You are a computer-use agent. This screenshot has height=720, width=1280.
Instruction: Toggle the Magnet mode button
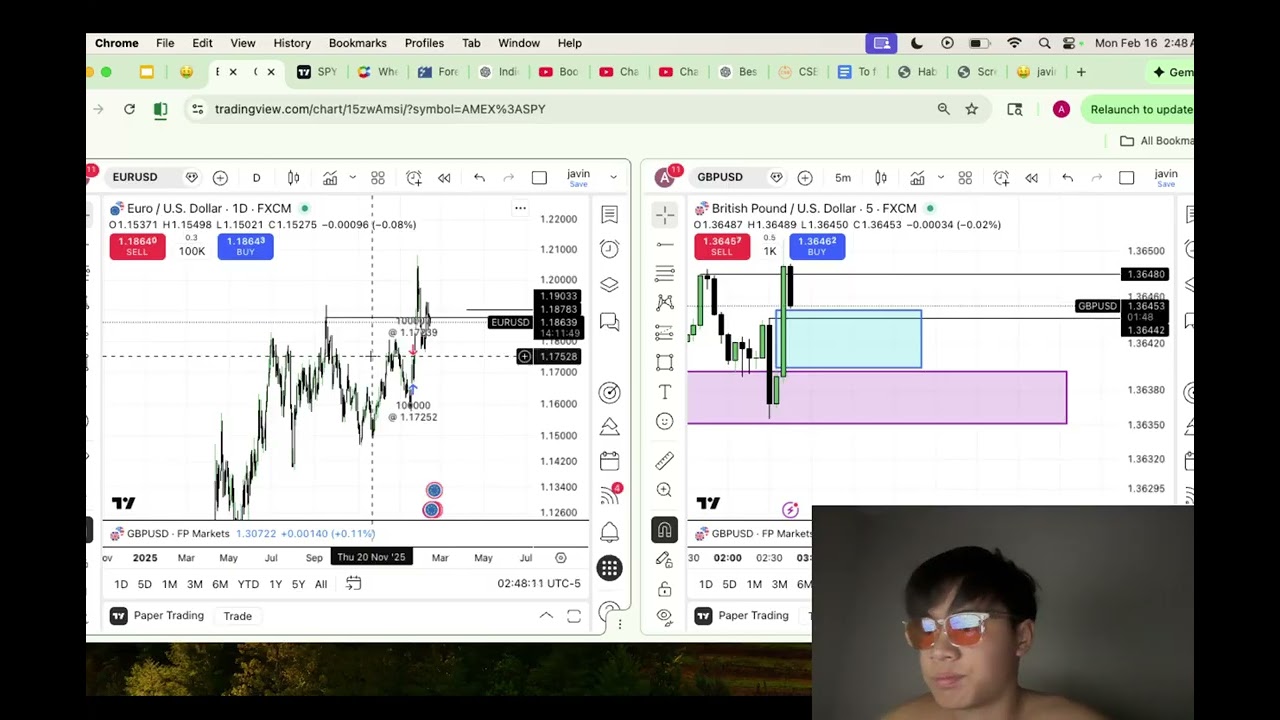click(664, 530)
